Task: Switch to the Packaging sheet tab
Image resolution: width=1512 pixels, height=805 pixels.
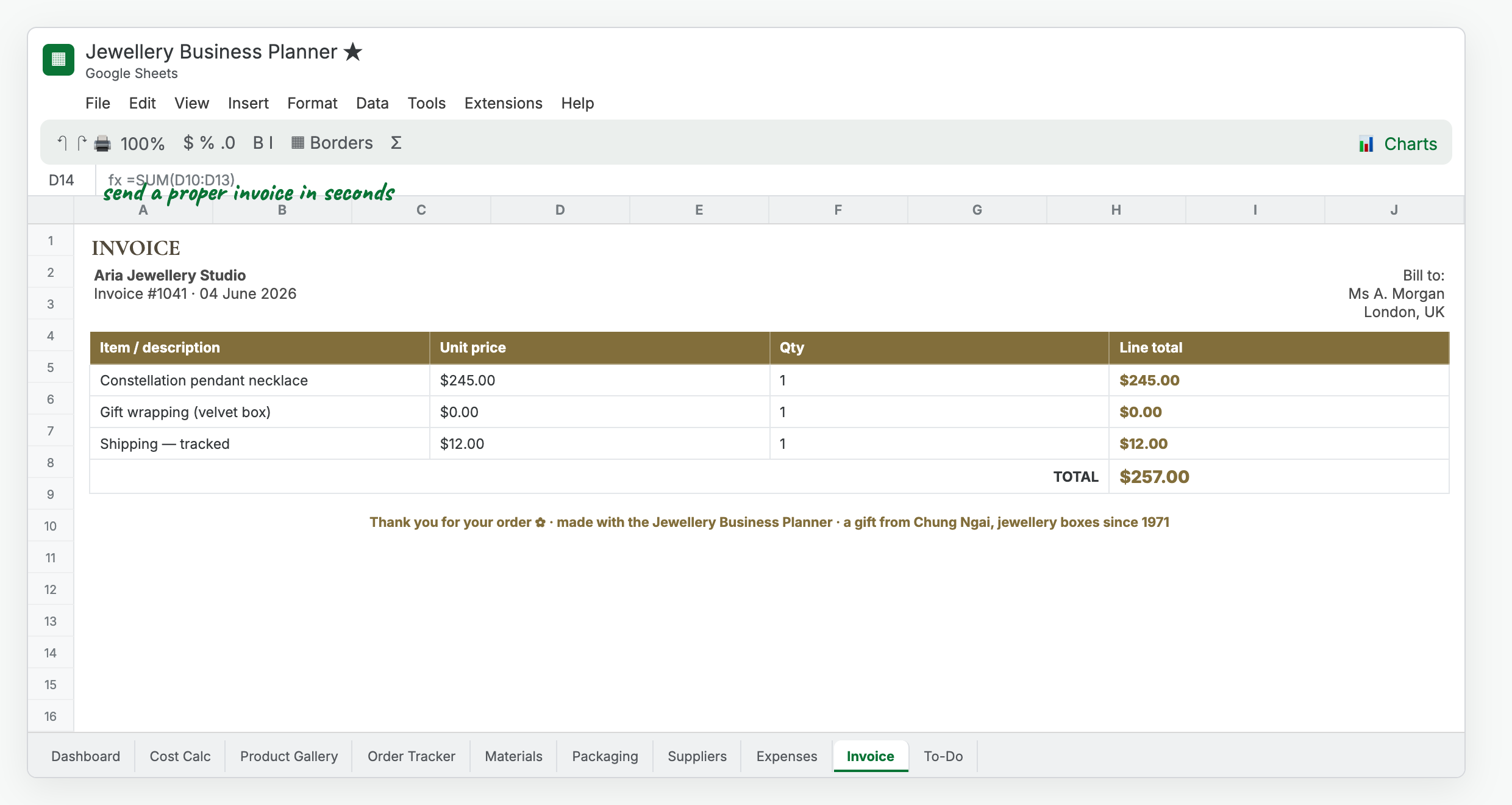Action: pyautogui.click(x=605, y=756)
